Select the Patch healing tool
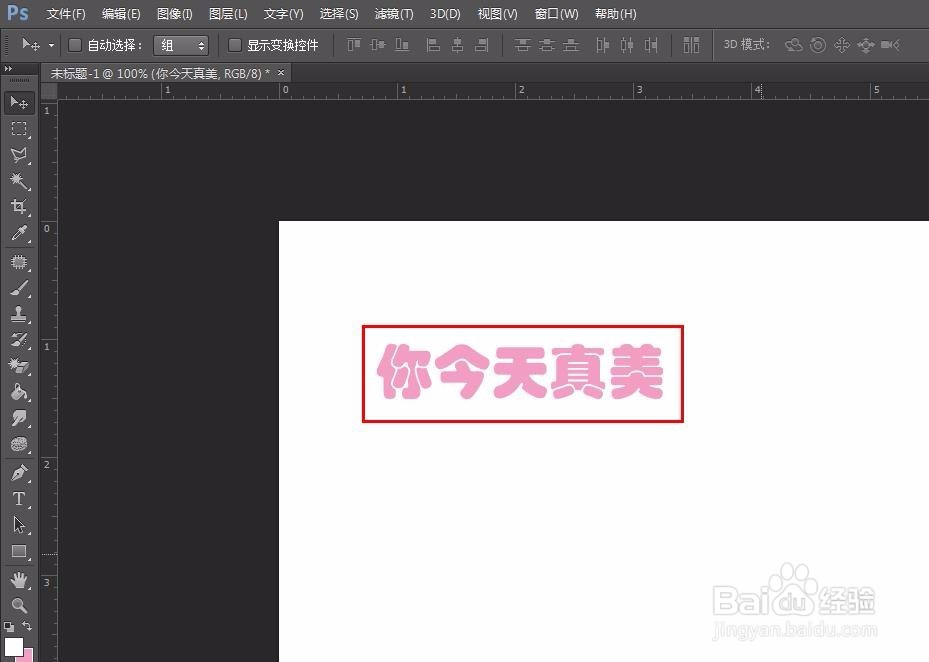Screen dimensions: 929x662 [19, 261]
